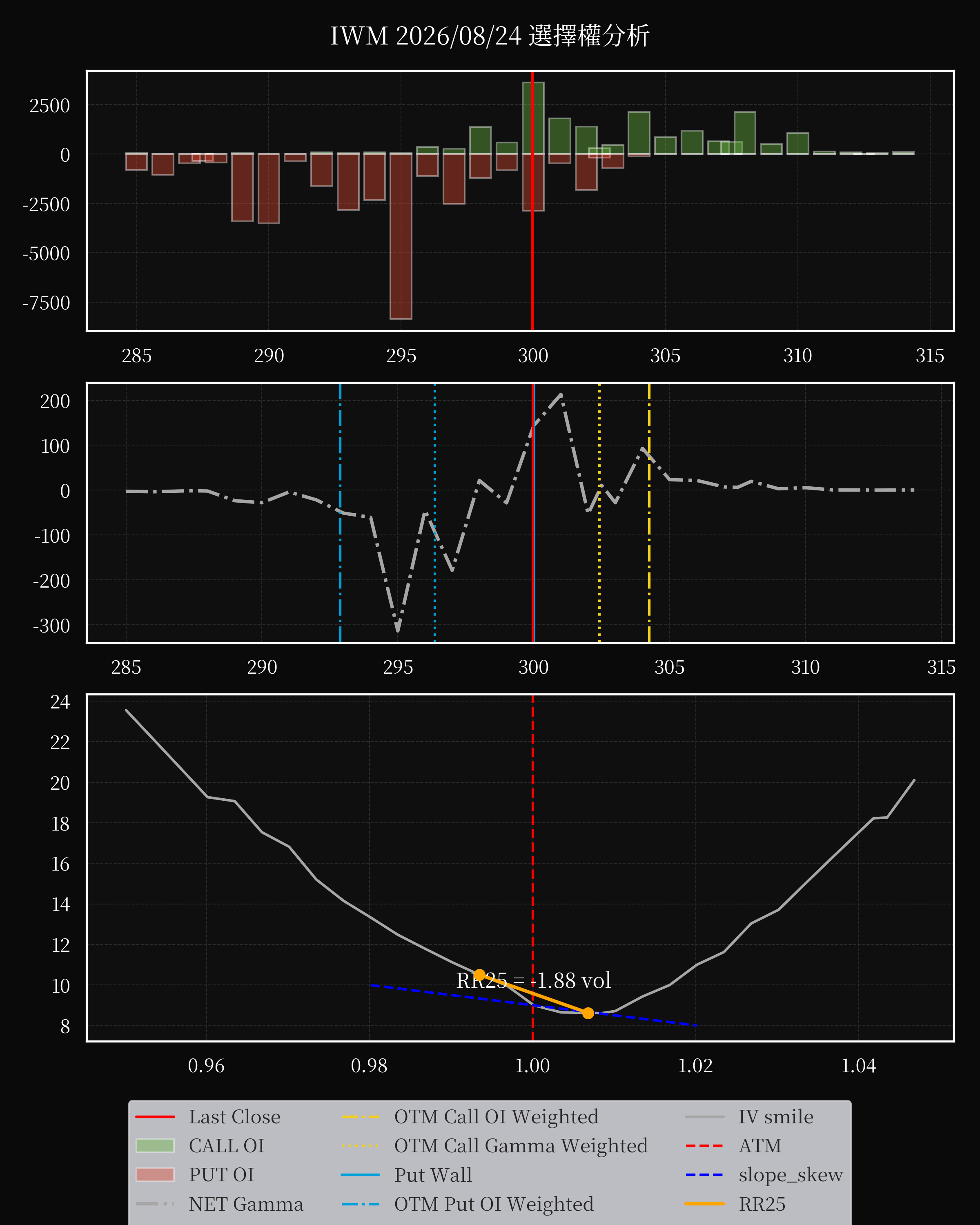This screenshot has width=980, height=1225.
Task: Click the red put bar at strike 289
Action: pyautogui.click(x=243, y=187)
